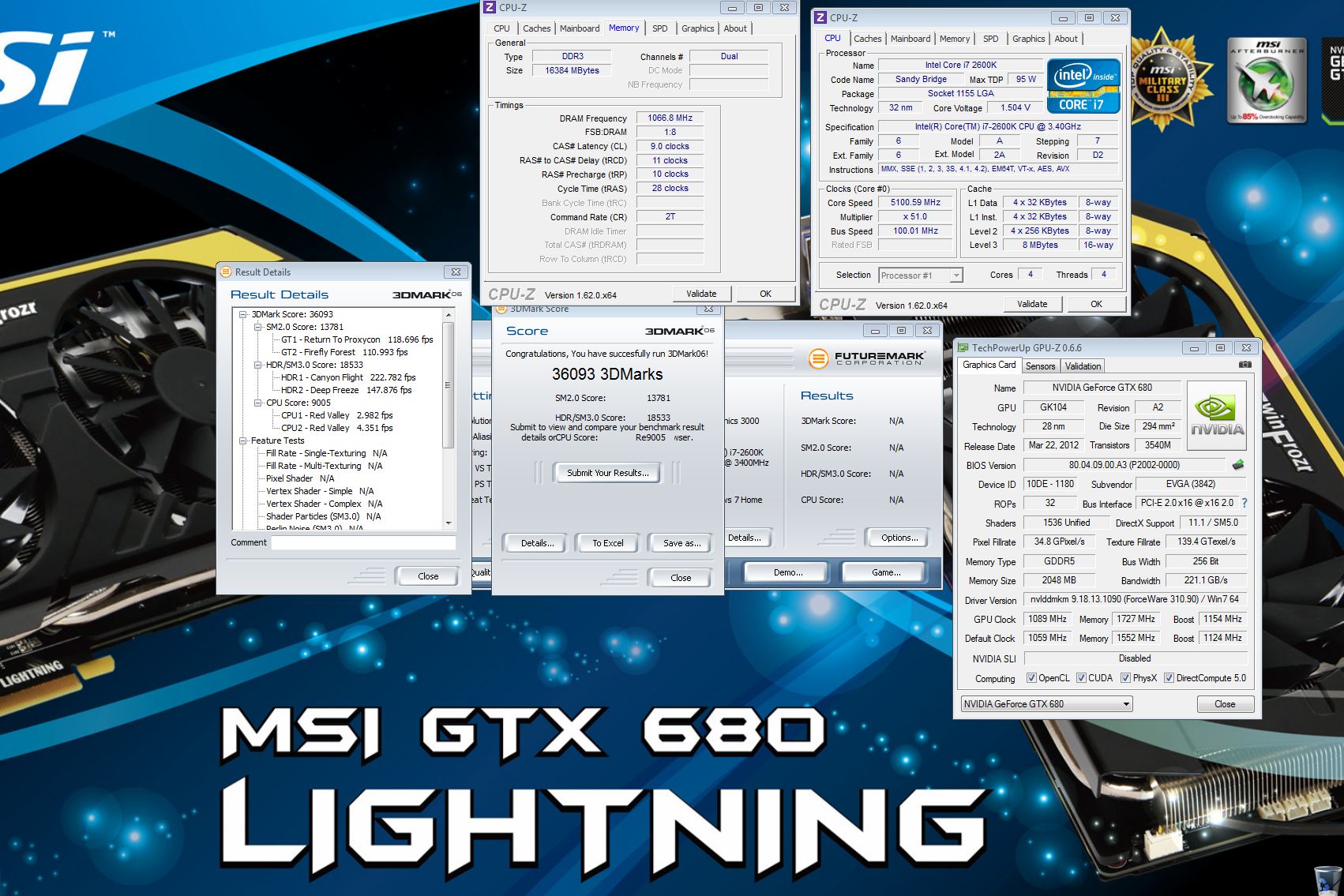This screenshot has width=1344, height=896.
Task: Click Submit Your Results button
Action: 608,473
